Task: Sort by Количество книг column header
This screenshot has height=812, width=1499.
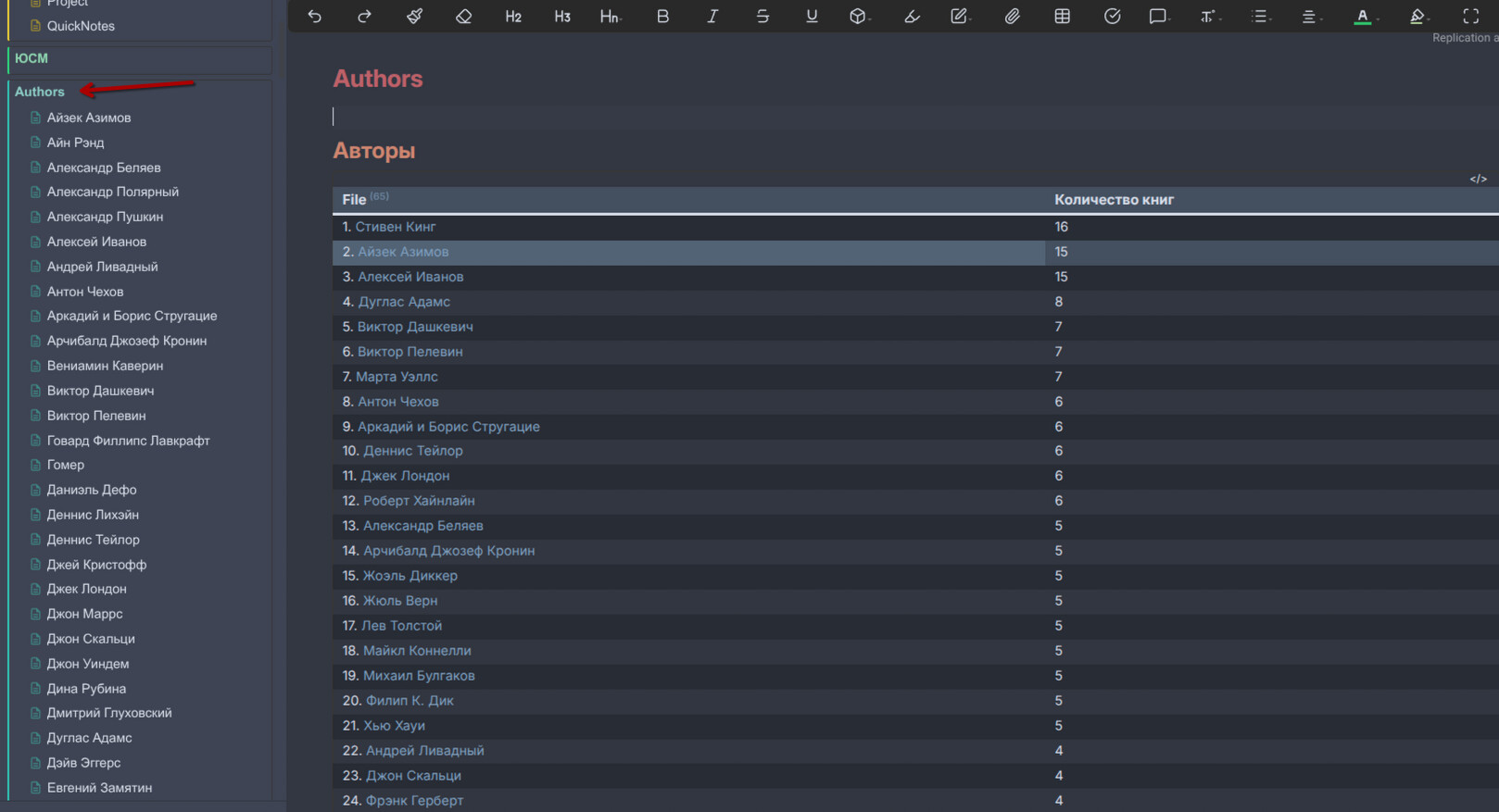Action: tap(1114, 200)
